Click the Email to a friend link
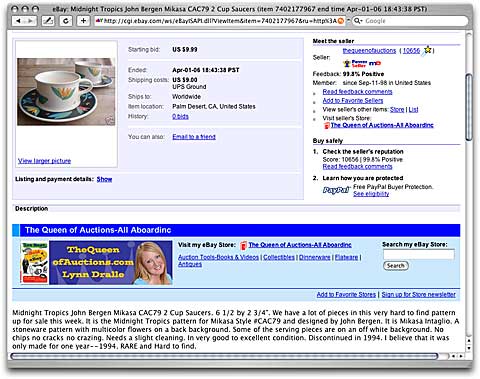The width and height of the screenshot is (480, 379). 194,137
